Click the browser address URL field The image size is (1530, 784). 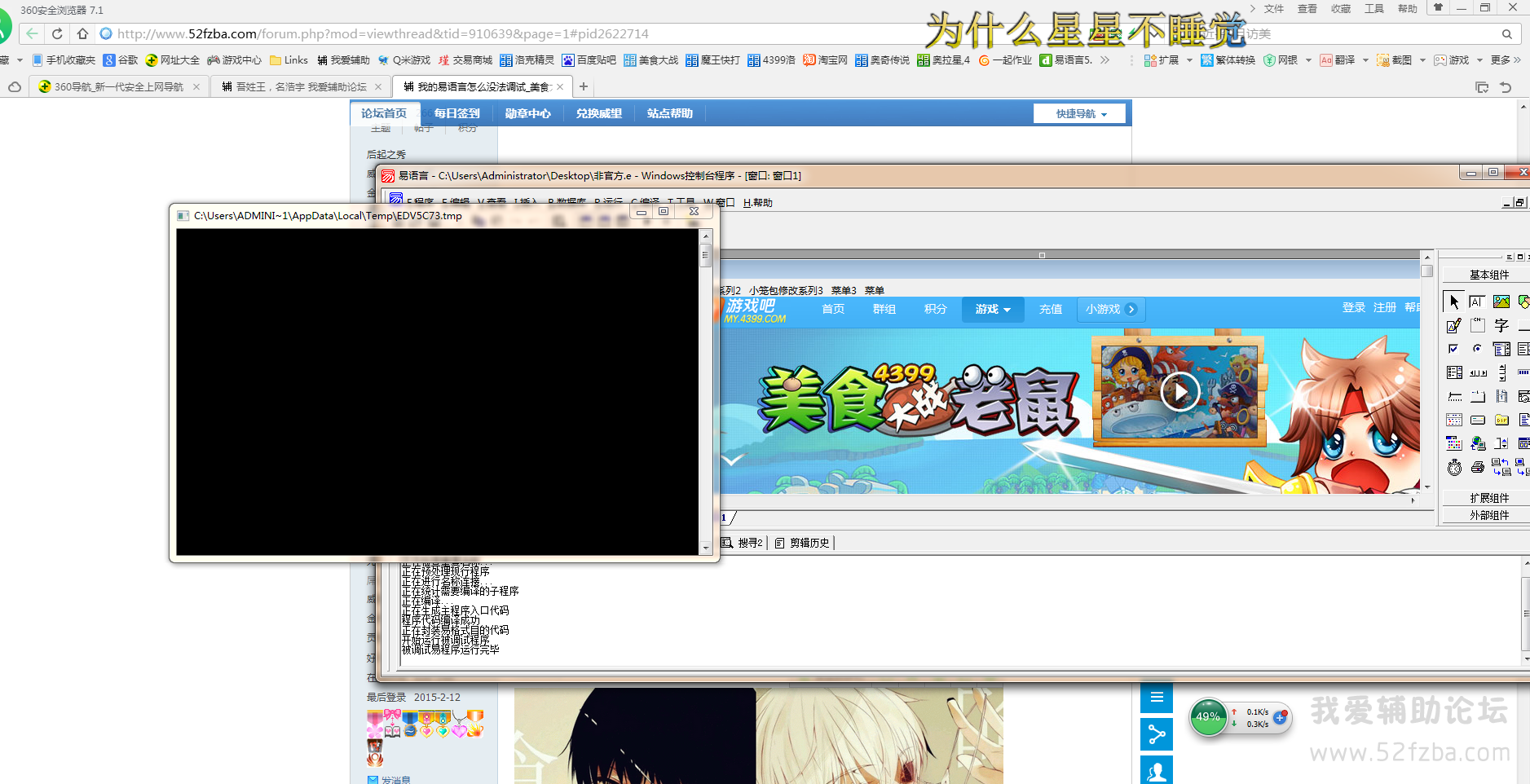[382, 34]
